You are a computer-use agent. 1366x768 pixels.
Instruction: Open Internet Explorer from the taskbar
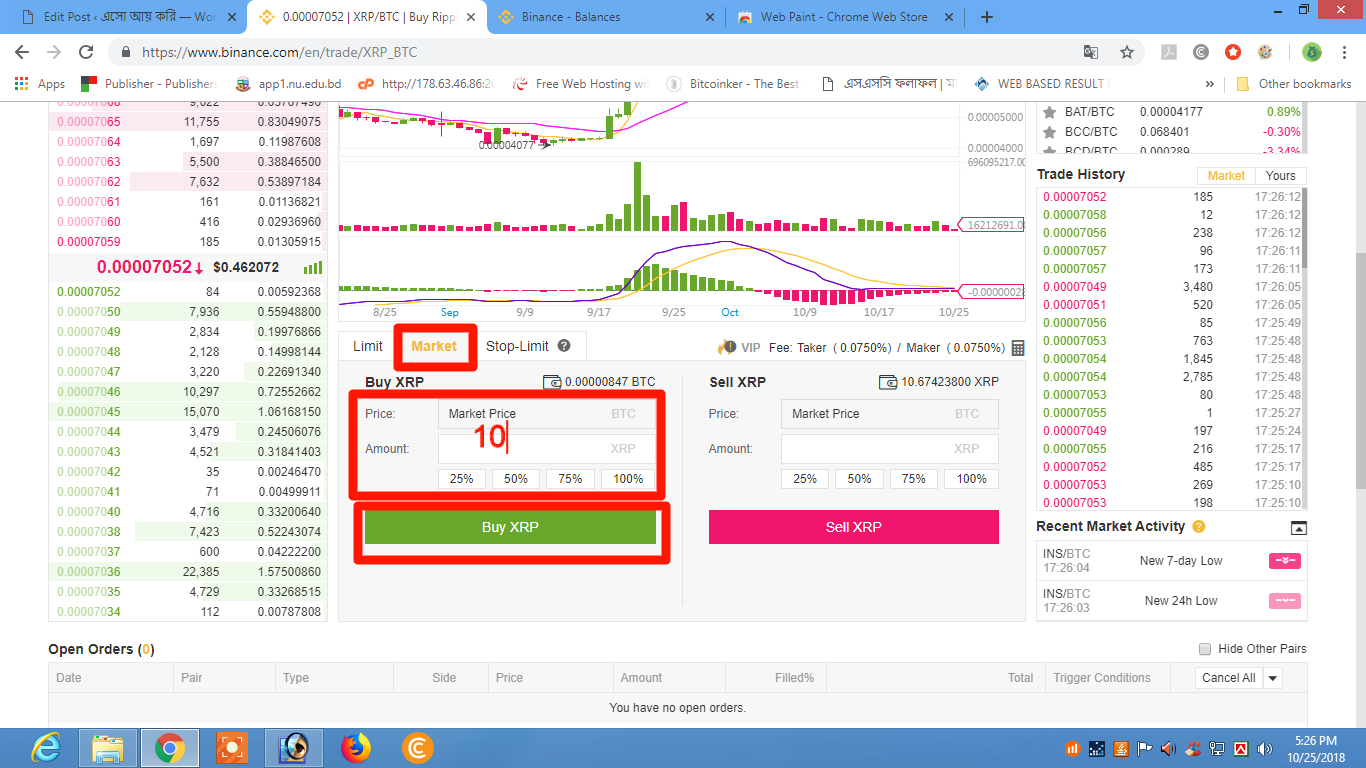[46, 748]
